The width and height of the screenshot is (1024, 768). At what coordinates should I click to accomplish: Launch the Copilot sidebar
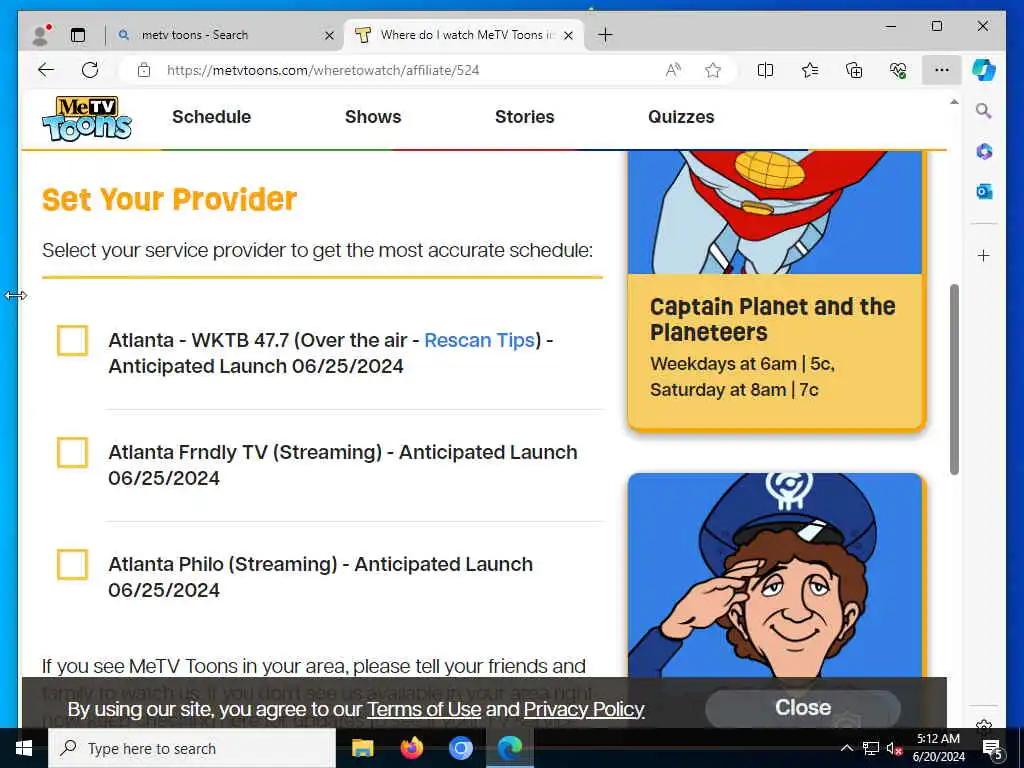[x=984, y=70]
